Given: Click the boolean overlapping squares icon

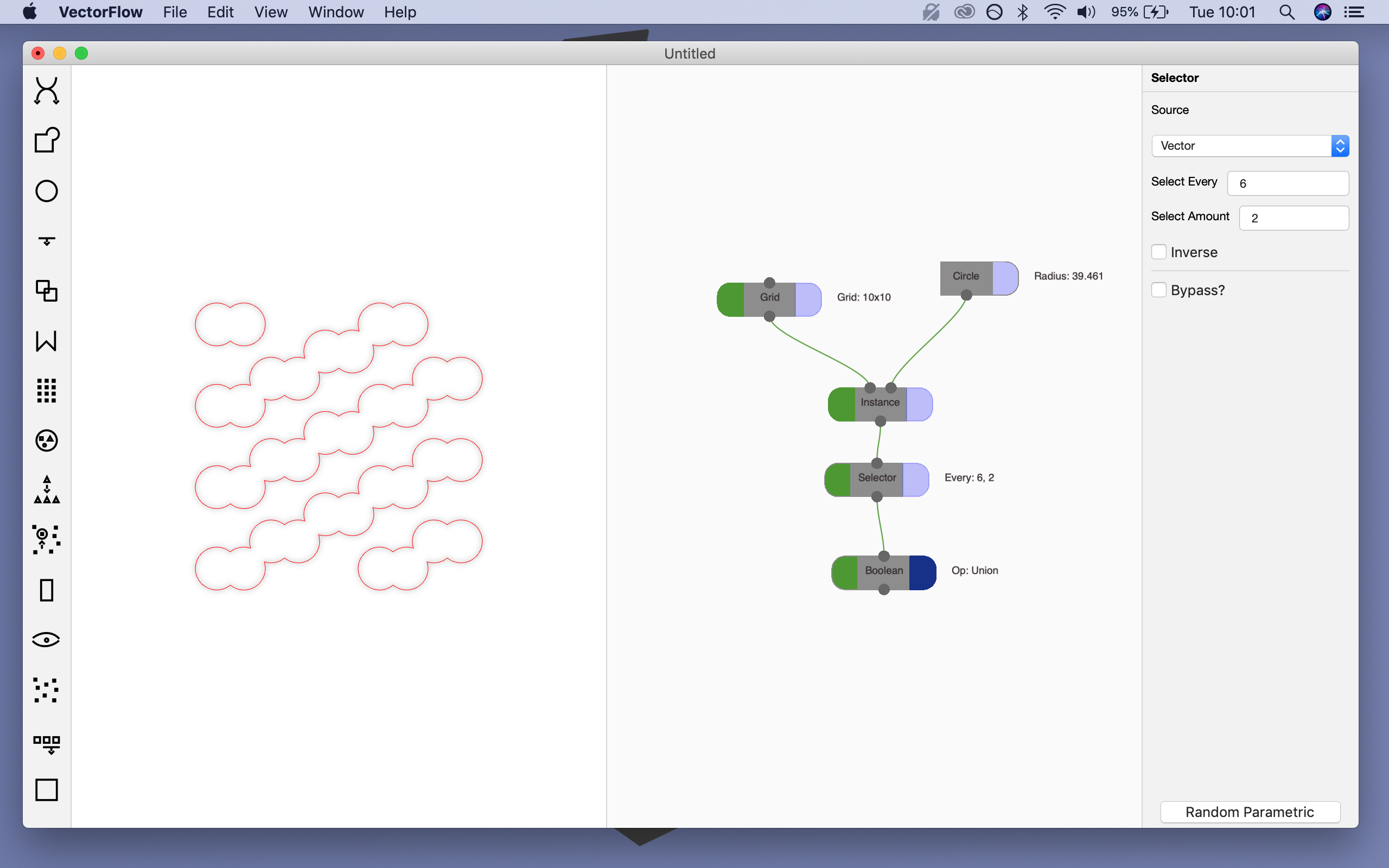Looking at the screenshot, I should coord(47,291).
